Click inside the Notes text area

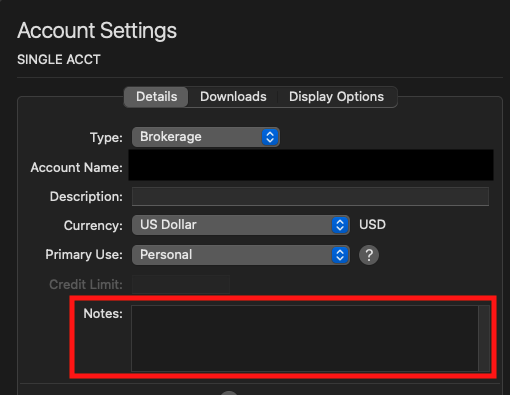[305, 338]
